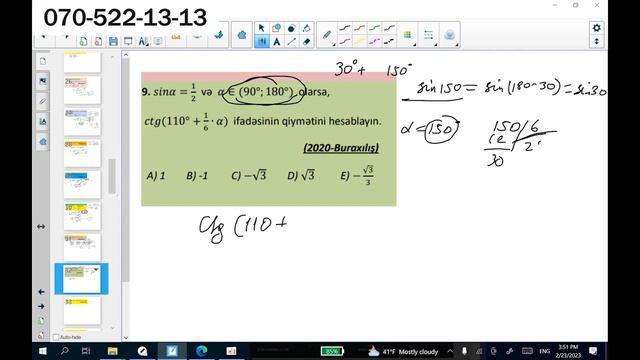Choose the Shapes tool
Image resolution: width=640 pixels, height=360 pixels.
click(x=276, y=28)
